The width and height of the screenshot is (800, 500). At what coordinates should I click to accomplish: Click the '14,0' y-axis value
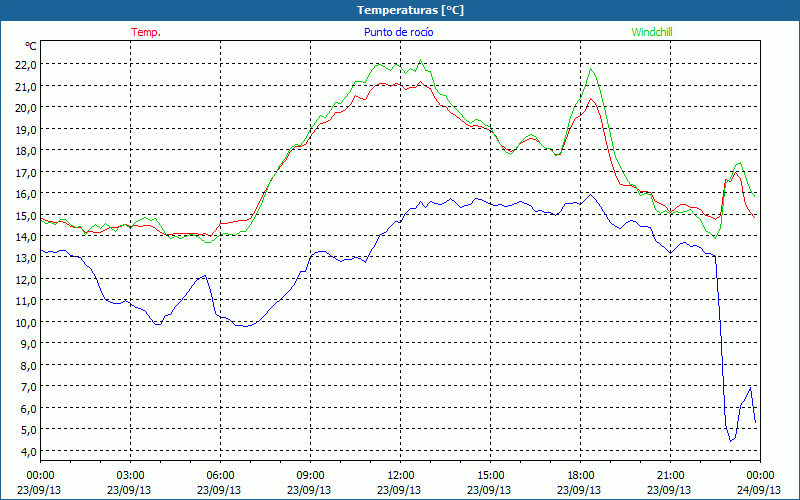[x=26, y=237]
